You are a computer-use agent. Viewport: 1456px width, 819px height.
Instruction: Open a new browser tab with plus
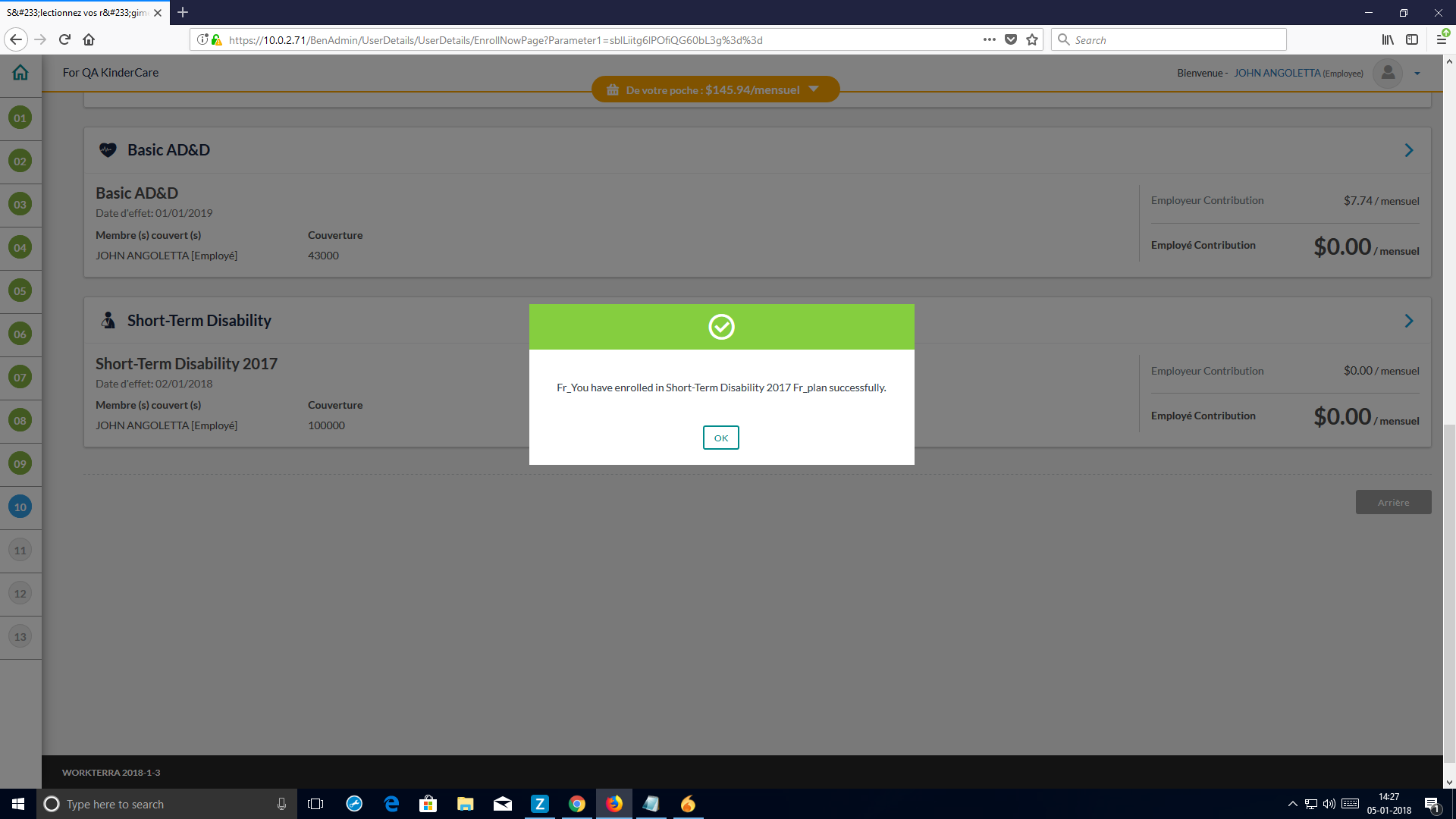click(183, 13)
